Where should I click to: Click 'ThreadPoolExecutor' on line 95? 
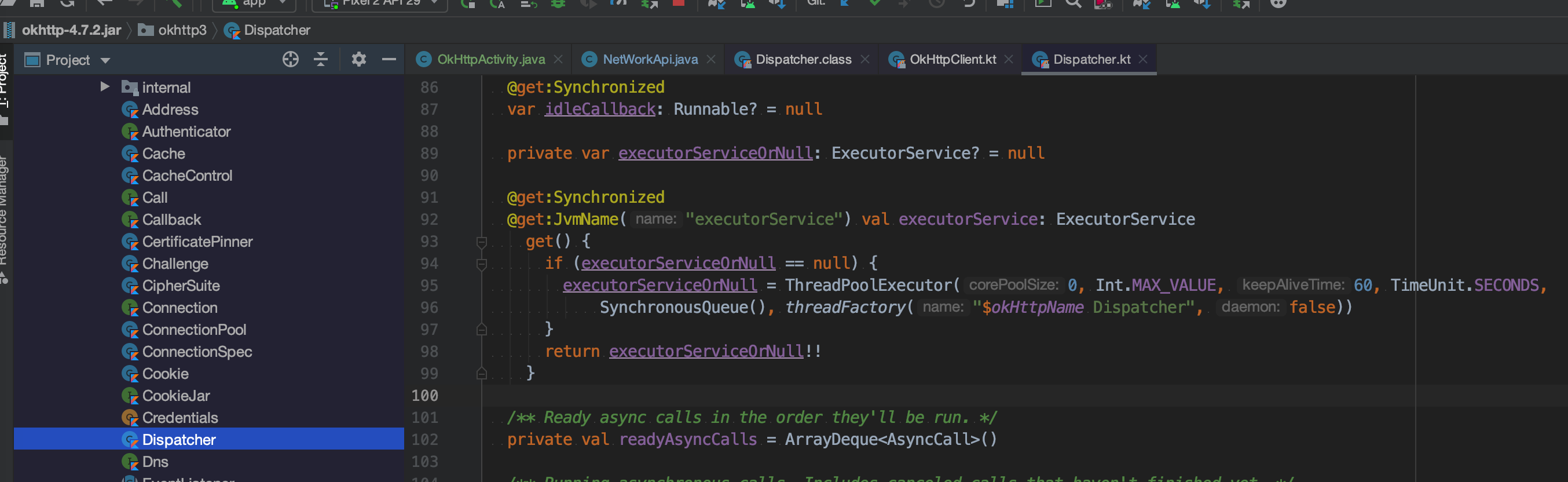coord(869,285)
